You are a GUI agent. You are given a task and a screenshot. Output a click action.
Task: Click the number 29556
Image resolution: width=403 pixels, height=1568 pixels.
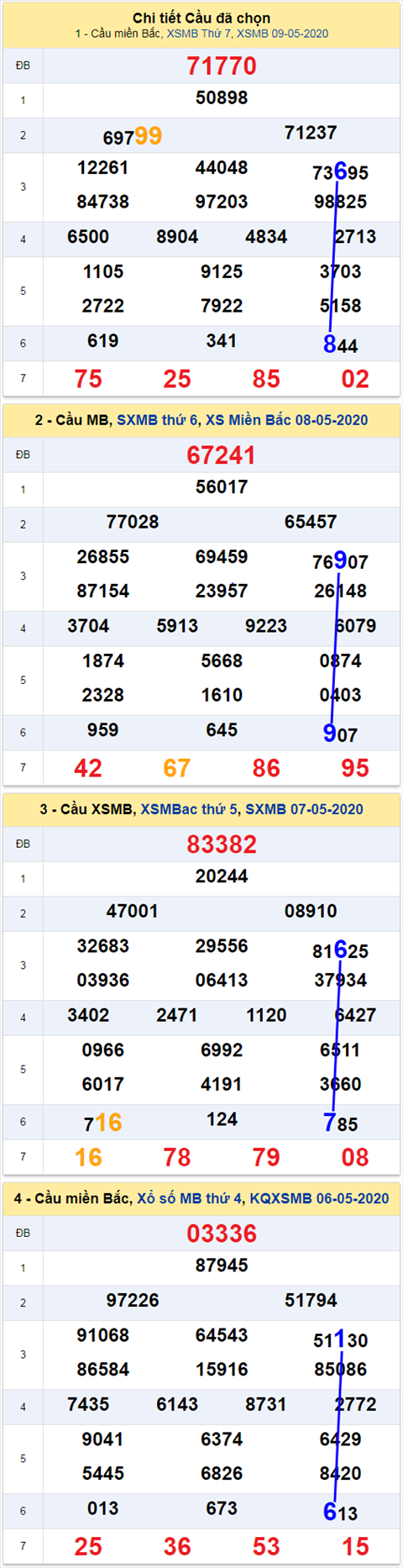click(x=222, y=946)
